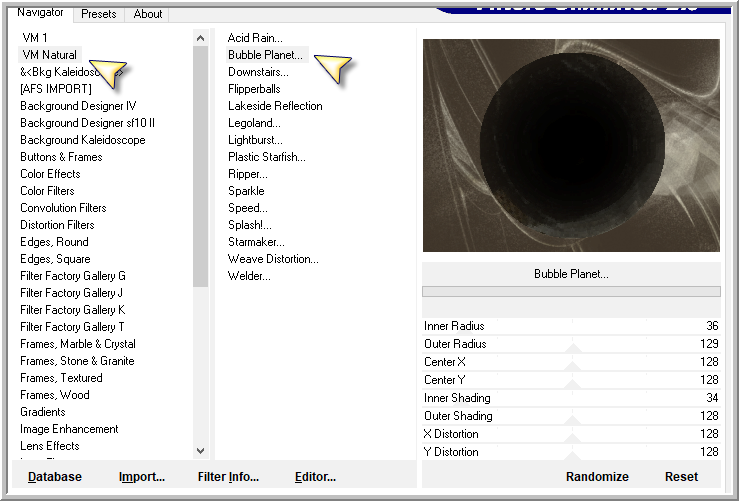
Task: Select Filter Factory Gallery J
Action: (72, 293)
